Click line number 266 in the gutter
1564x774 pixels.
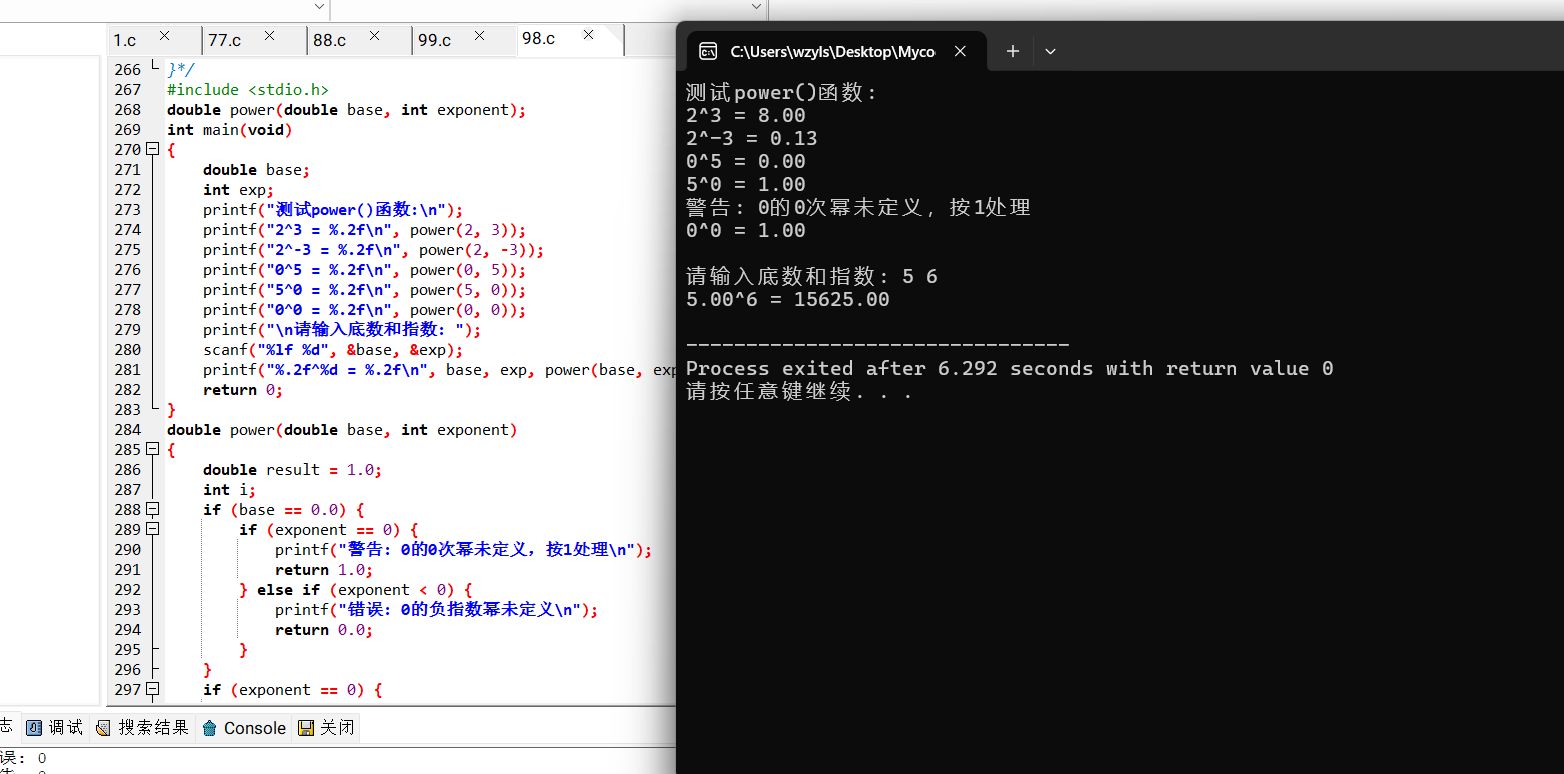[x=127, y=70]
